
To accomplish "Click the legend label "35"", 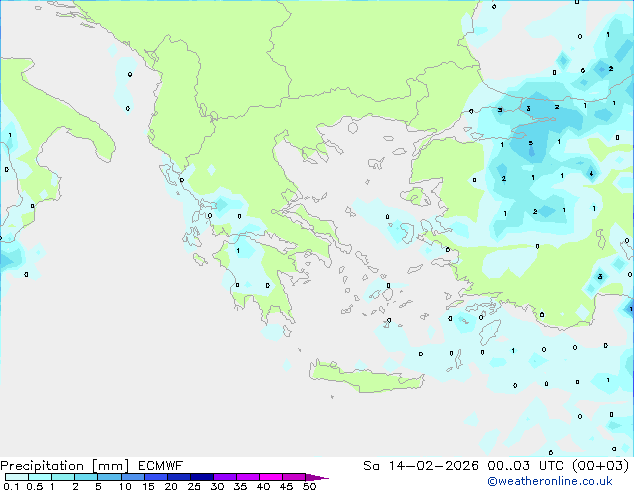I will click(240, 486).
